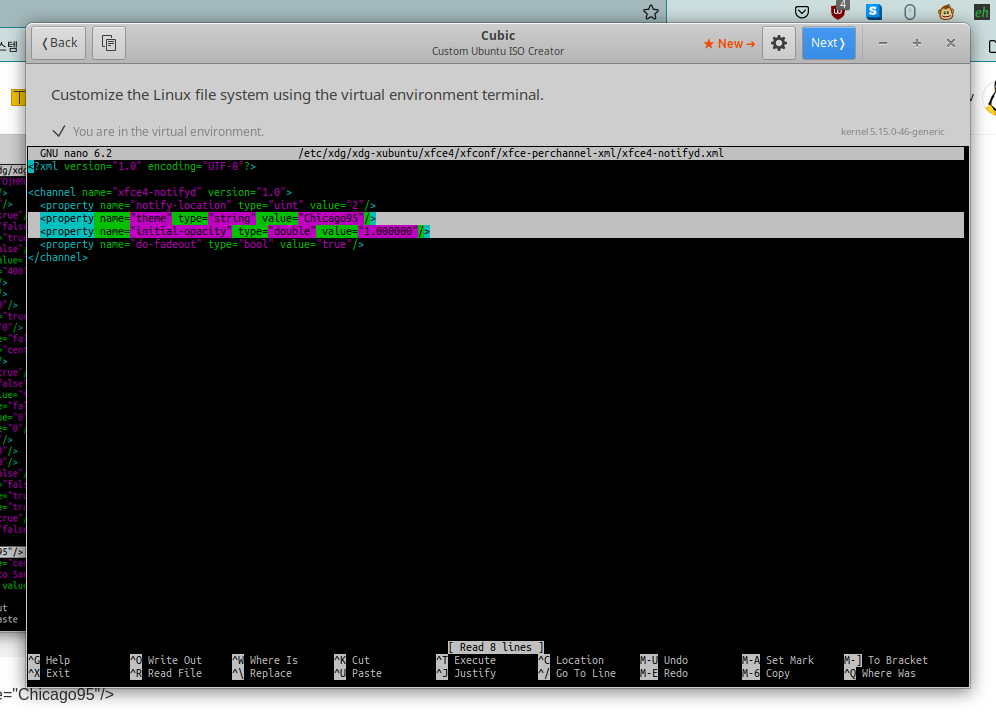Screen dimensions: 996x717
Task: Click the channel name xfce4-notifyd line
Action: pos(160,192)
